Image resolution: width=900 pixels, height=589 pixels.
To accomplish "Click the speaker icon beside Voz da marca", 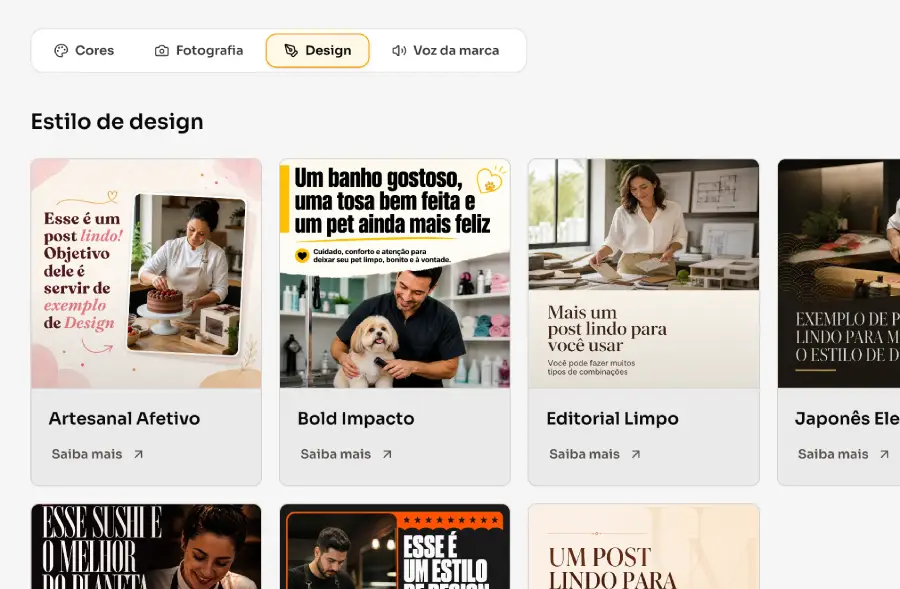I will pos(399,51).
